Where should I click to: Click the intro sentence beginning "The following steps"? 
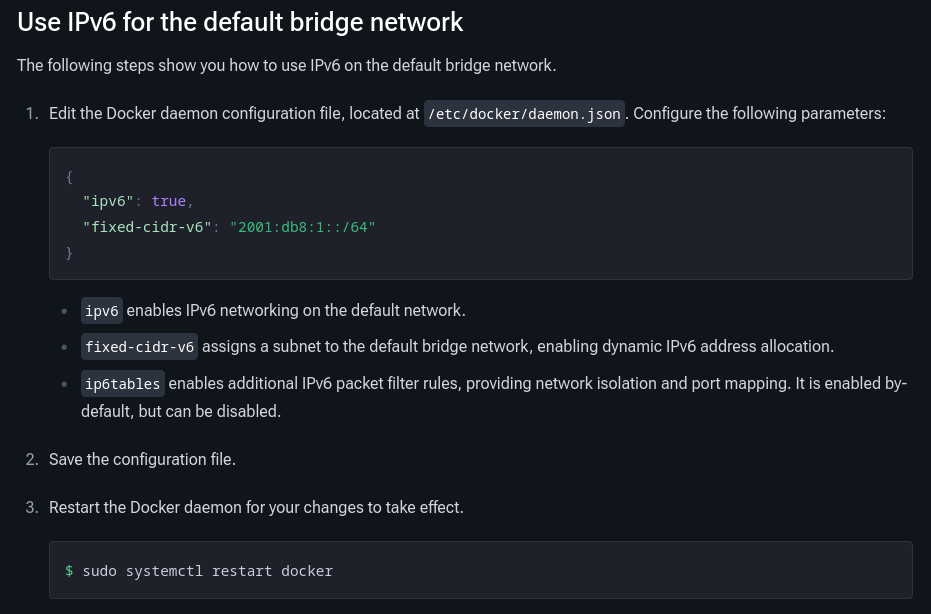coord(286,66)
